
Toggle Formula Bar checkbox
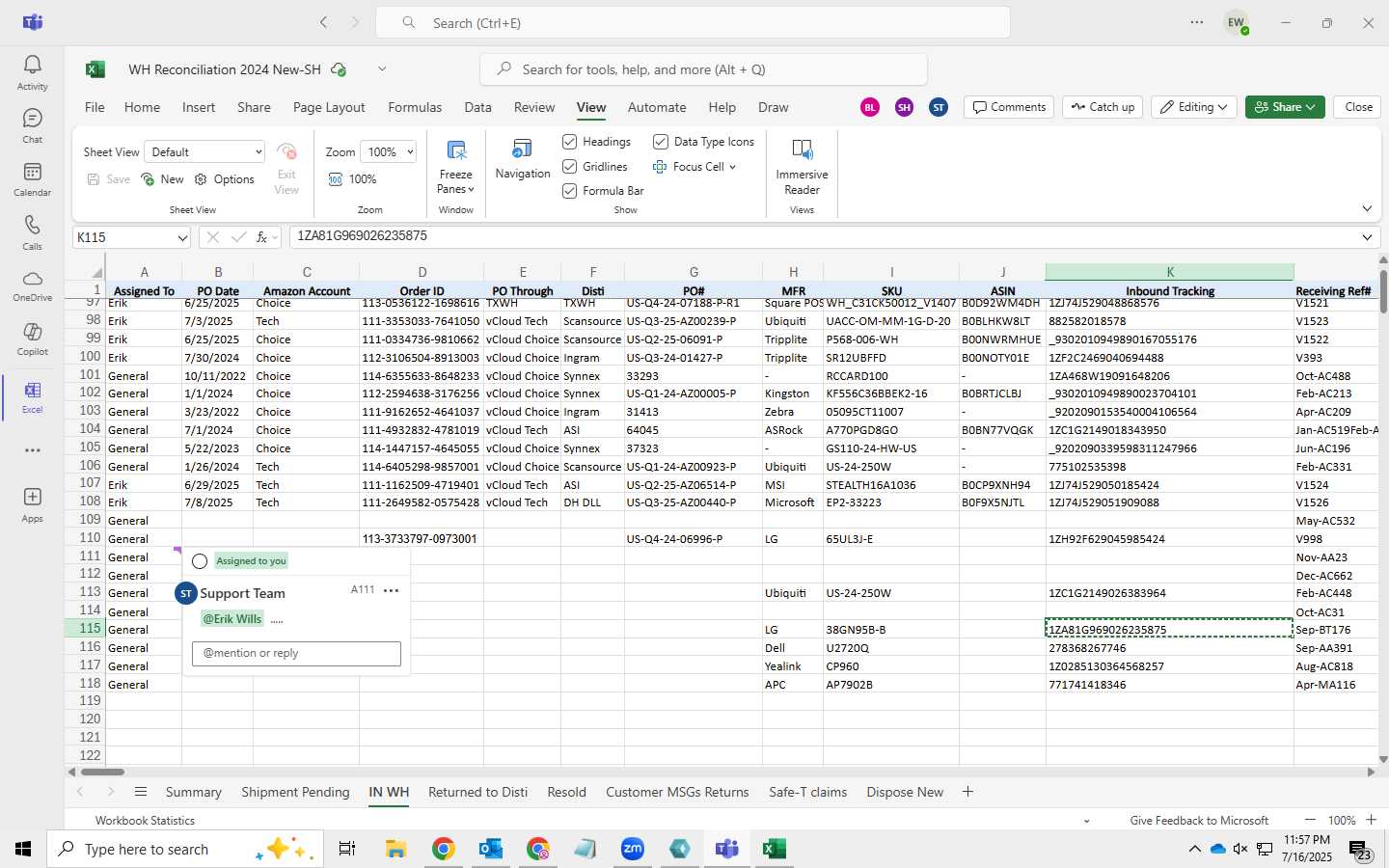tap(570, 191)
